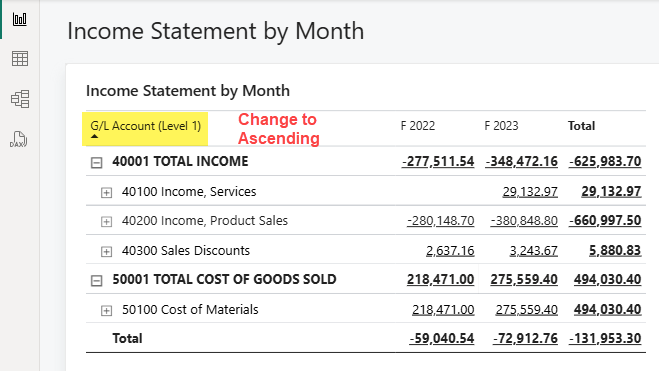Expand the 40200 Income, Product Sales row
659x371 pixels.
106,221
